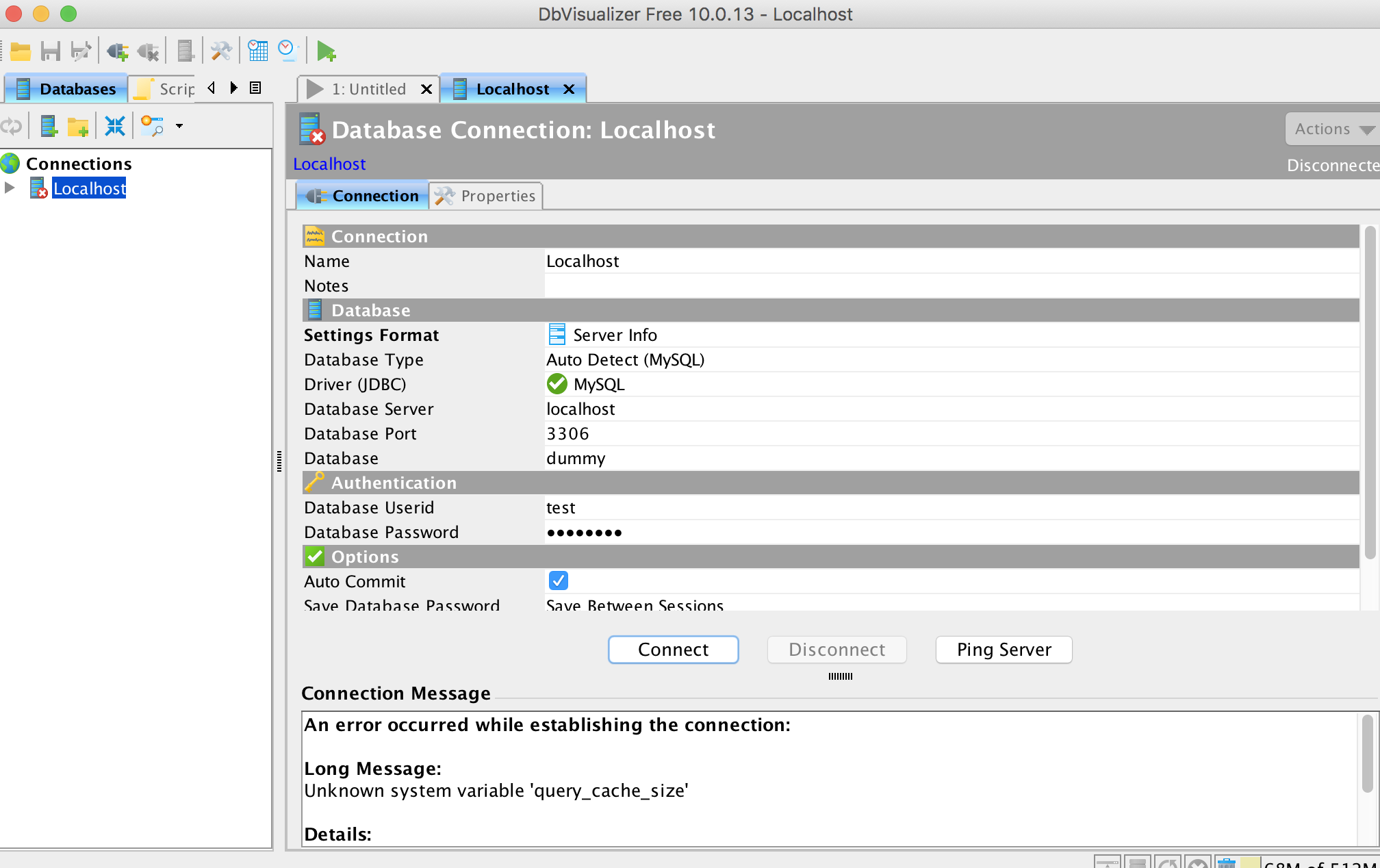Viewport: 1380px width, 868px height.
Task: Click the Database section header
Action: coord(831,310)
